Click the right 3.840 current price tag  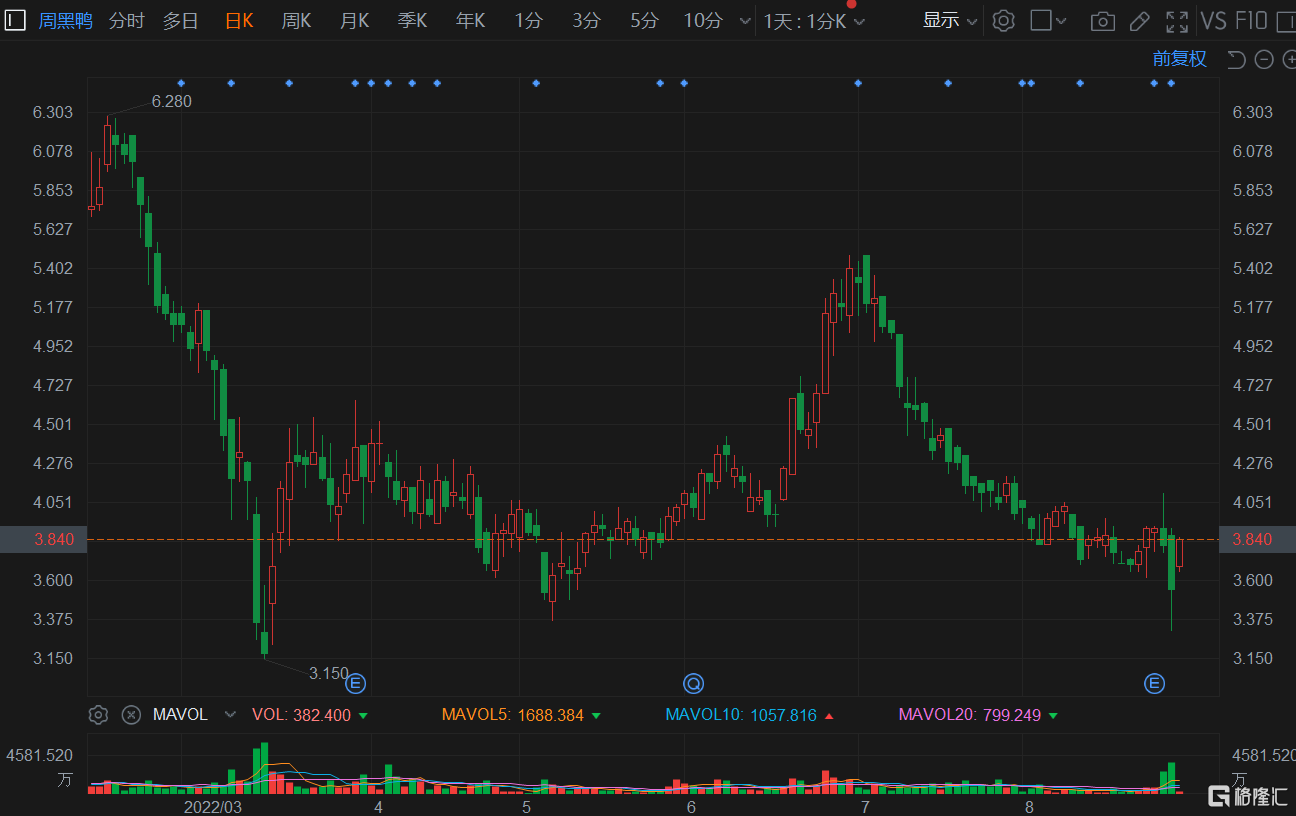(1257, 539)
